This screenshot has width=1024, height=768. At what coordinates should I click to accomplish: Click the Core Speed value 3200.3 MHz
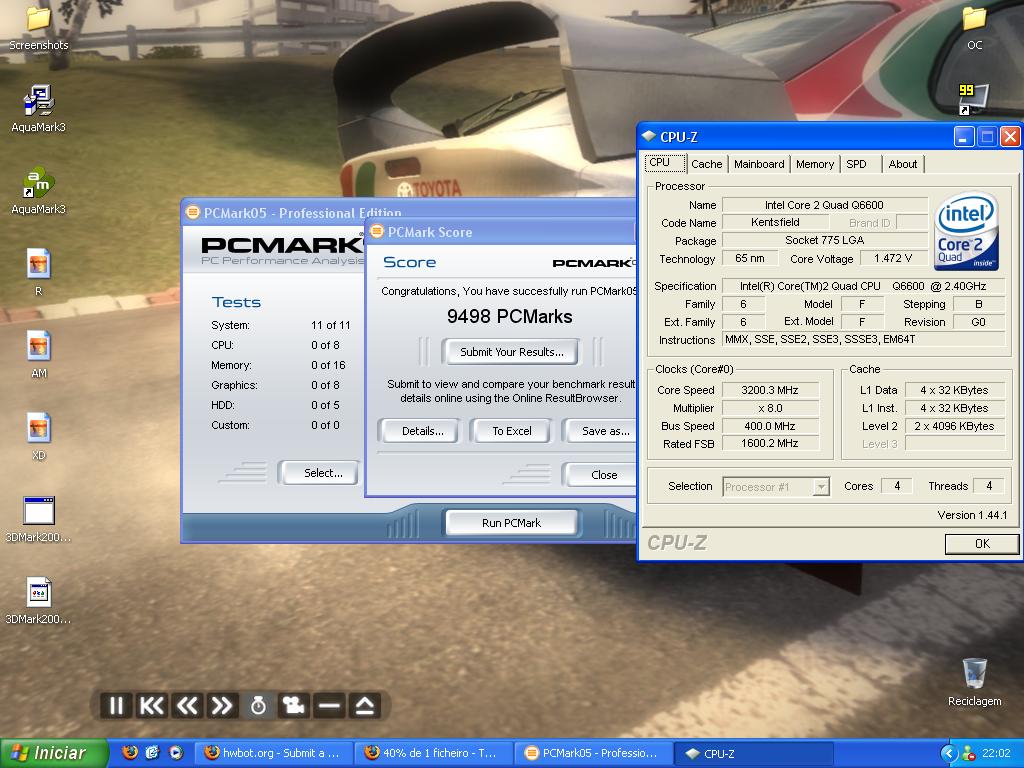click(x=770, y=390)
